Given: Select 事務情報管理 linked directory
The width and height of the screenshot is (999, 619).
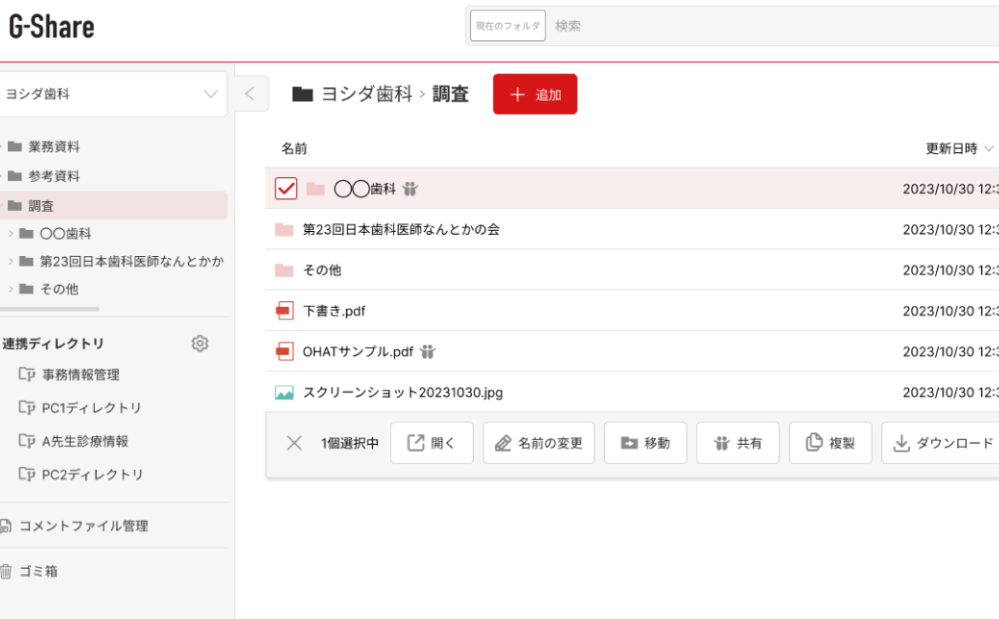Looking at the screenshot, I should tap(80, 375).
